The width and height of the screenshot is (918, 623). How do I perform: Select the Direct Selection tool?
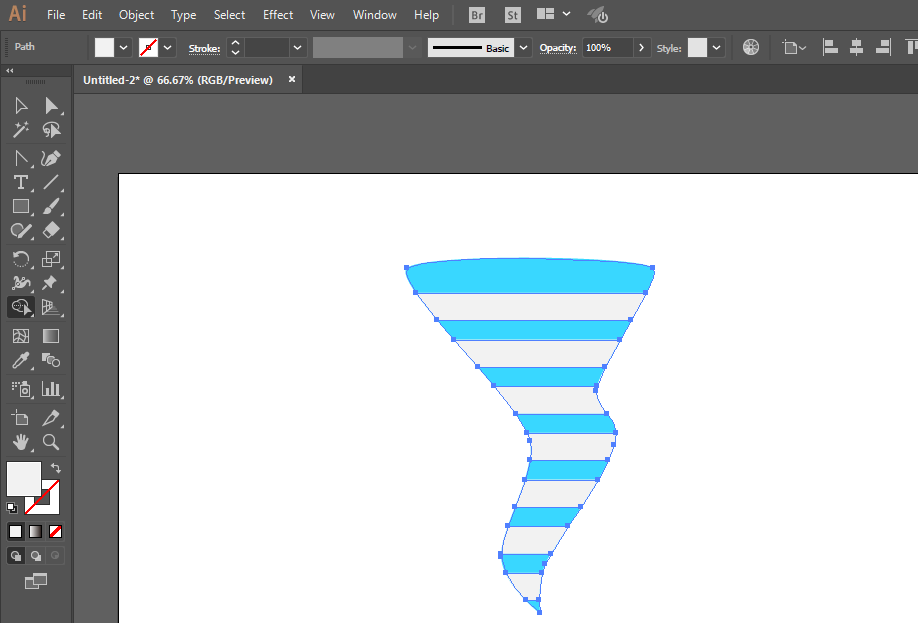click(x=51, y=105)
